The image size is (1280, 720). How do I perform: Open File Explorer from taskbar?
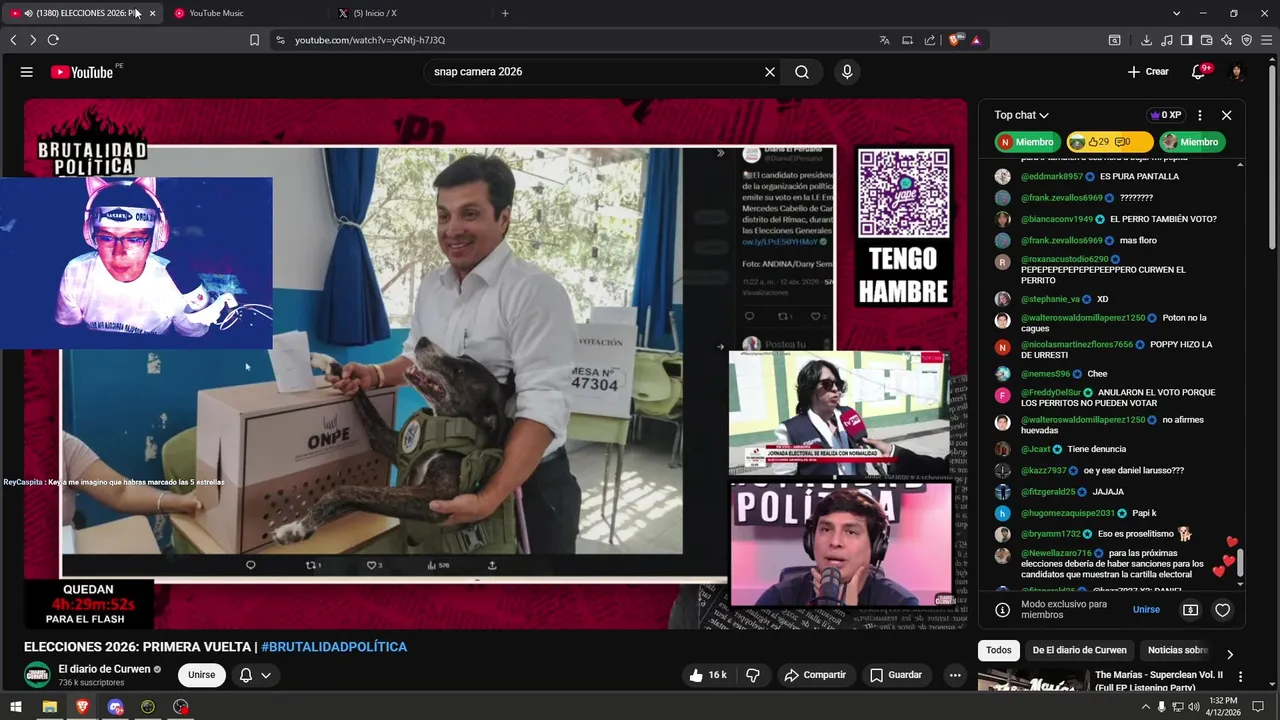point(49,707)
